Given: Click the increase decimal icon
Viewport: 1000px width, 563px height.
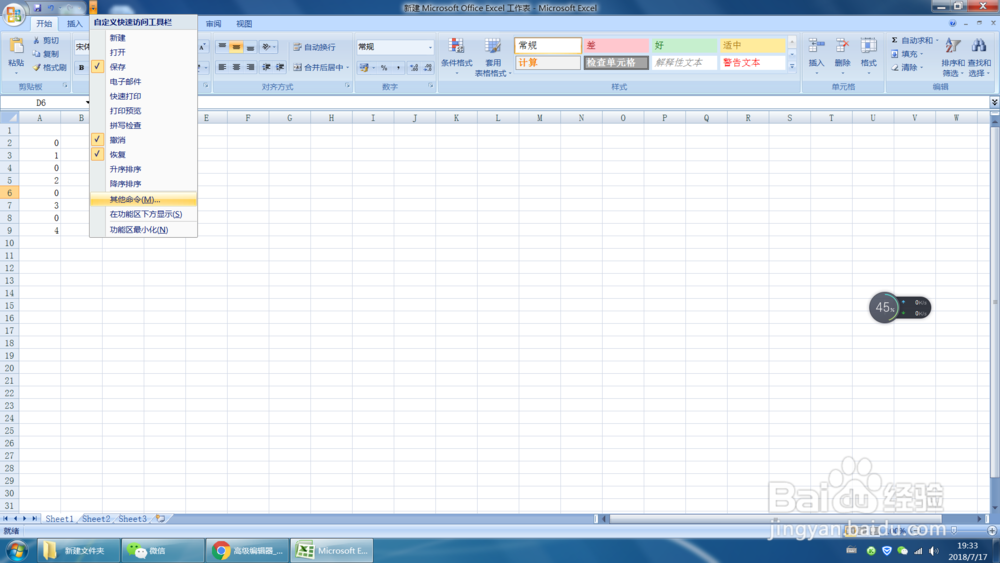Looking at the screenshot, I should point(414,67).
